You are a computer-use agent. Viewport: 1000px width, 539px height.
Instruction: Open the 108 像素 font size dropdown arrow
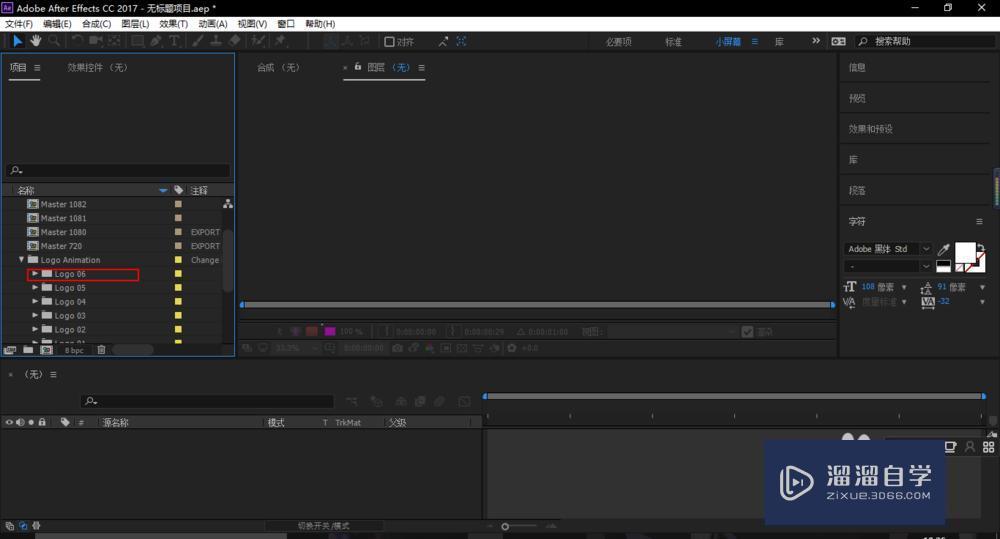[904, 288]
